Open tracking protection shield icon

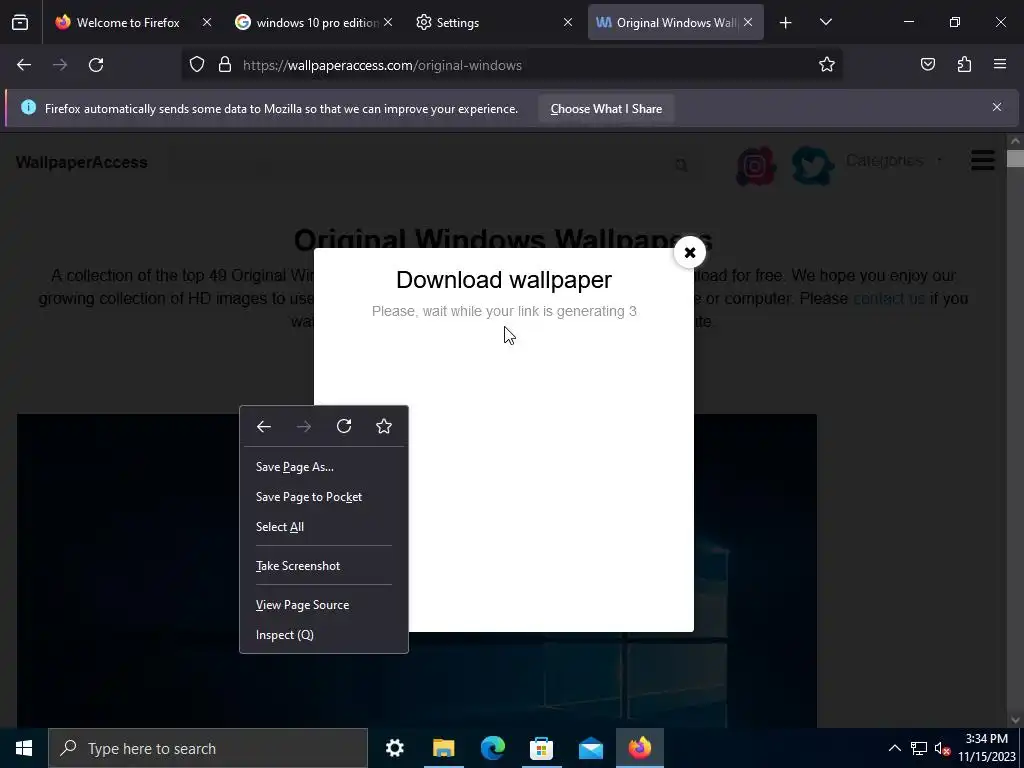pos(197,65)
